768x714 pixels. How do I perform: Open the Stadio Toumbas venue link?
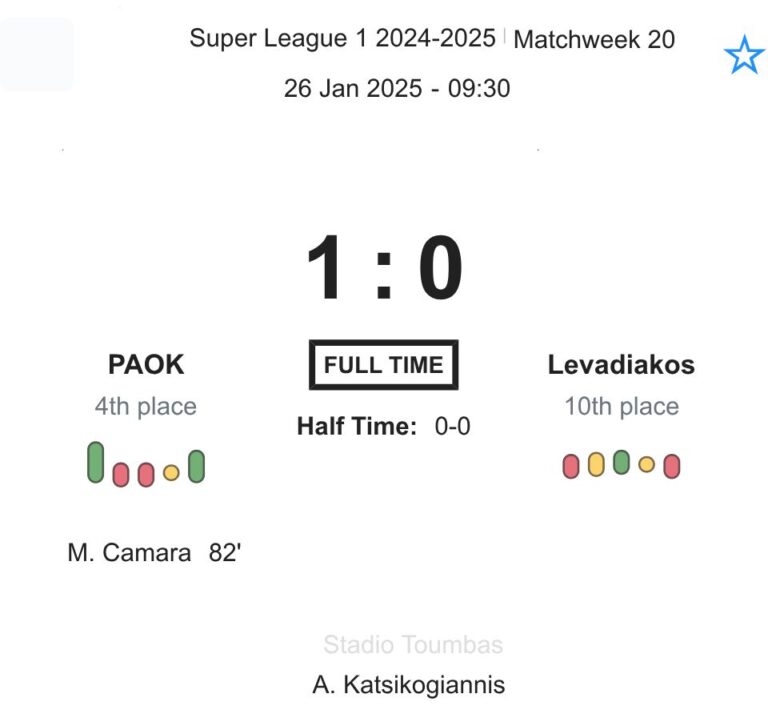[413, 645]
